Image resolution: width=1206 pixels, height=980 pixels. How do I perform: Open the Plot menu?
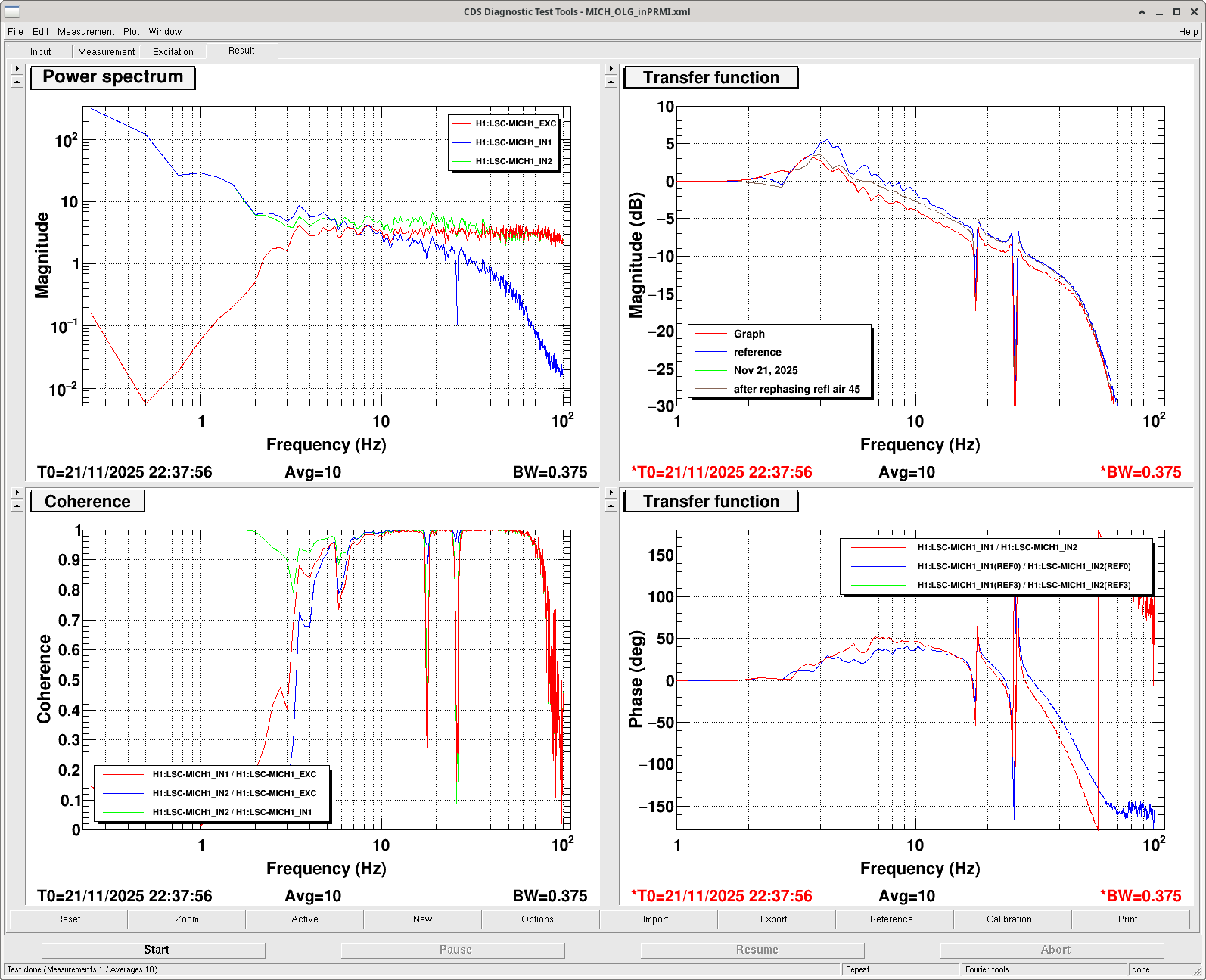pos(131,32)
